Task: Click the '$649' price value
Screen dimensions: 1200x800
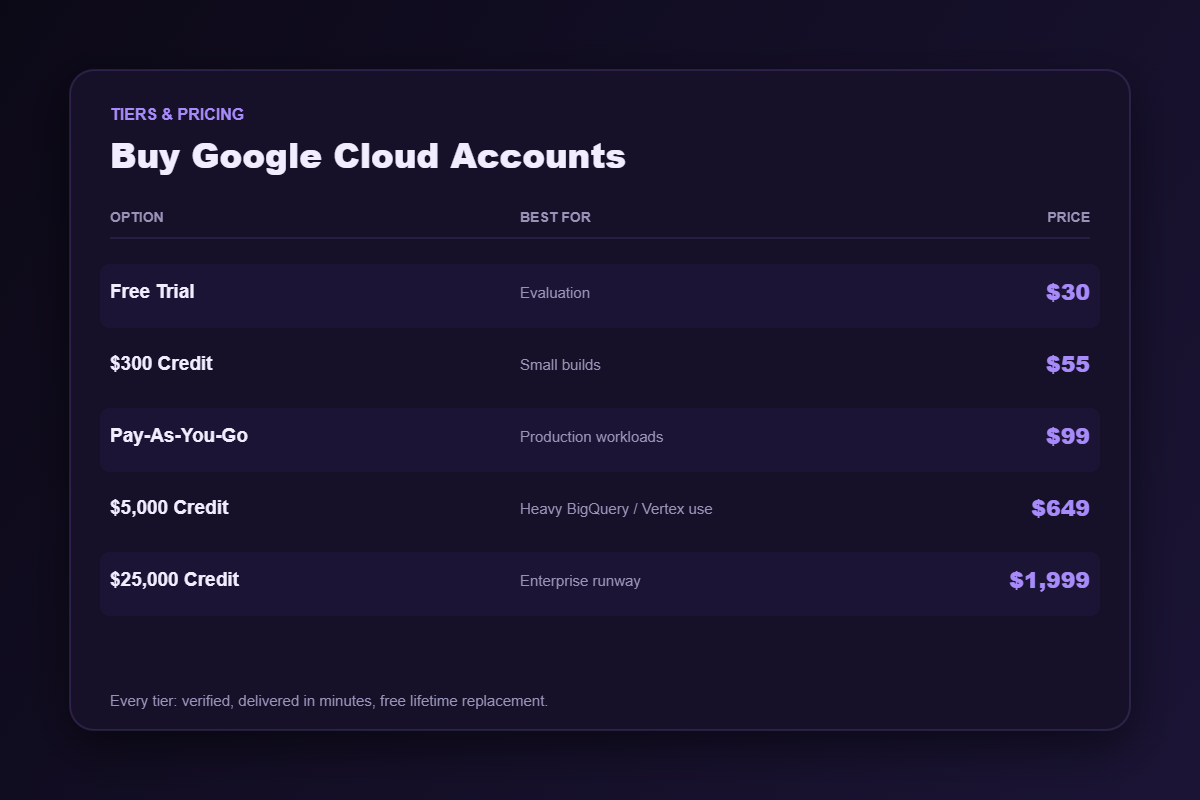Action: click(x=1061, y=508)
